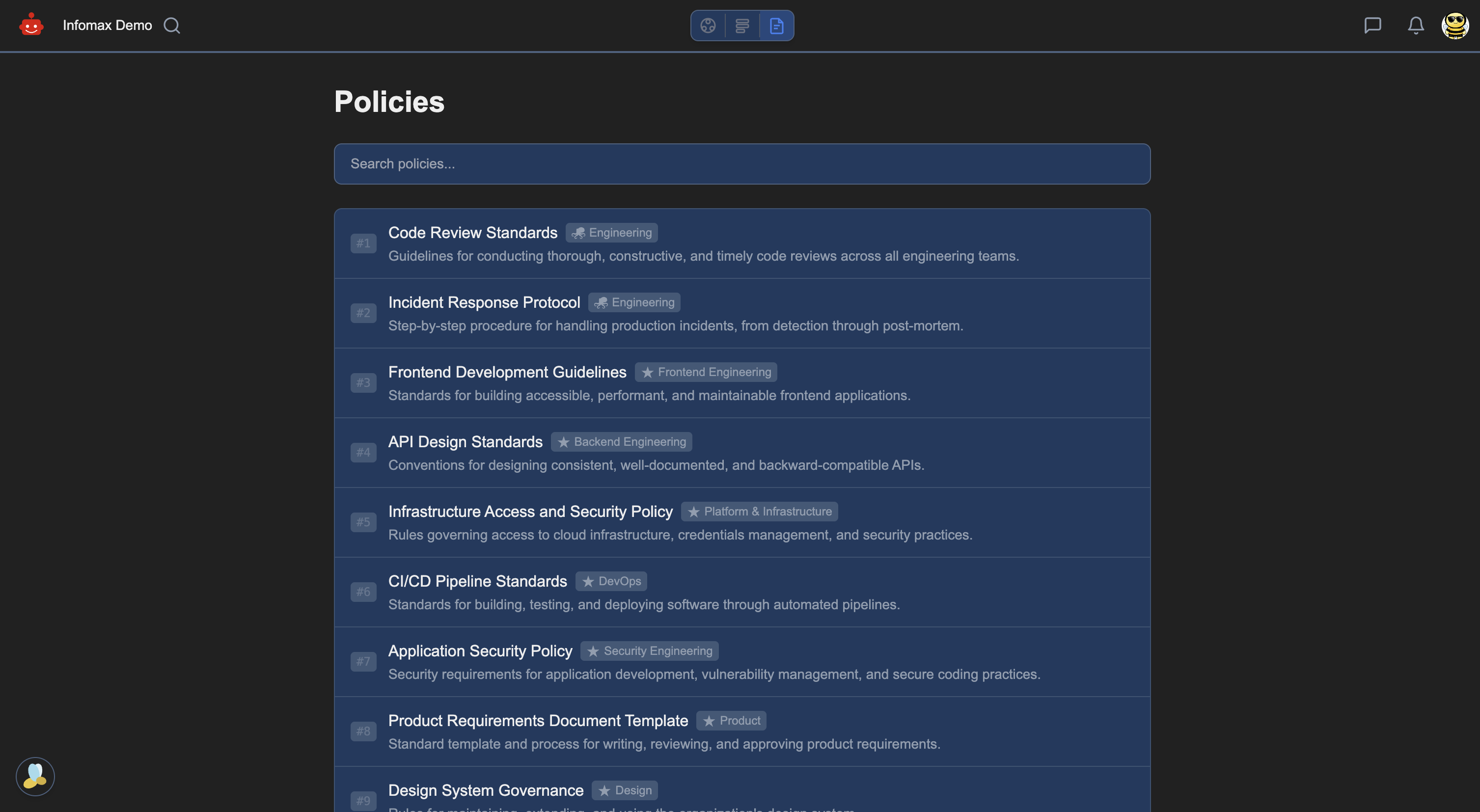
Task: Open the chat messages icon
Action: pos(1372,25)
